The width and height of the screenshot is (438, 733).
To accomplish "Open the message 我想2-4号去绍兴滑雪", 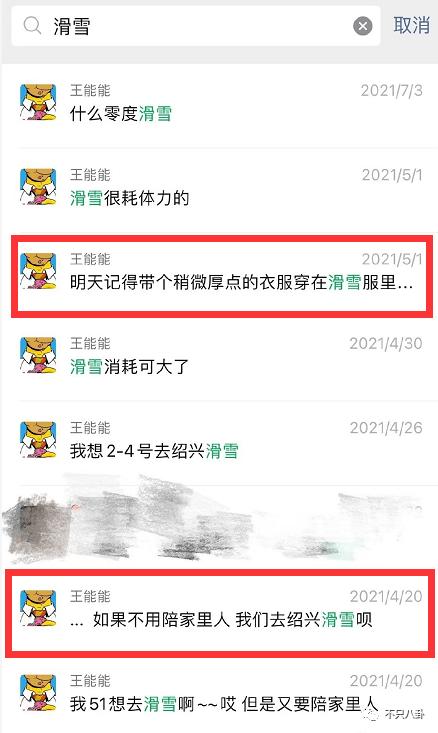I will pos(221,441).
